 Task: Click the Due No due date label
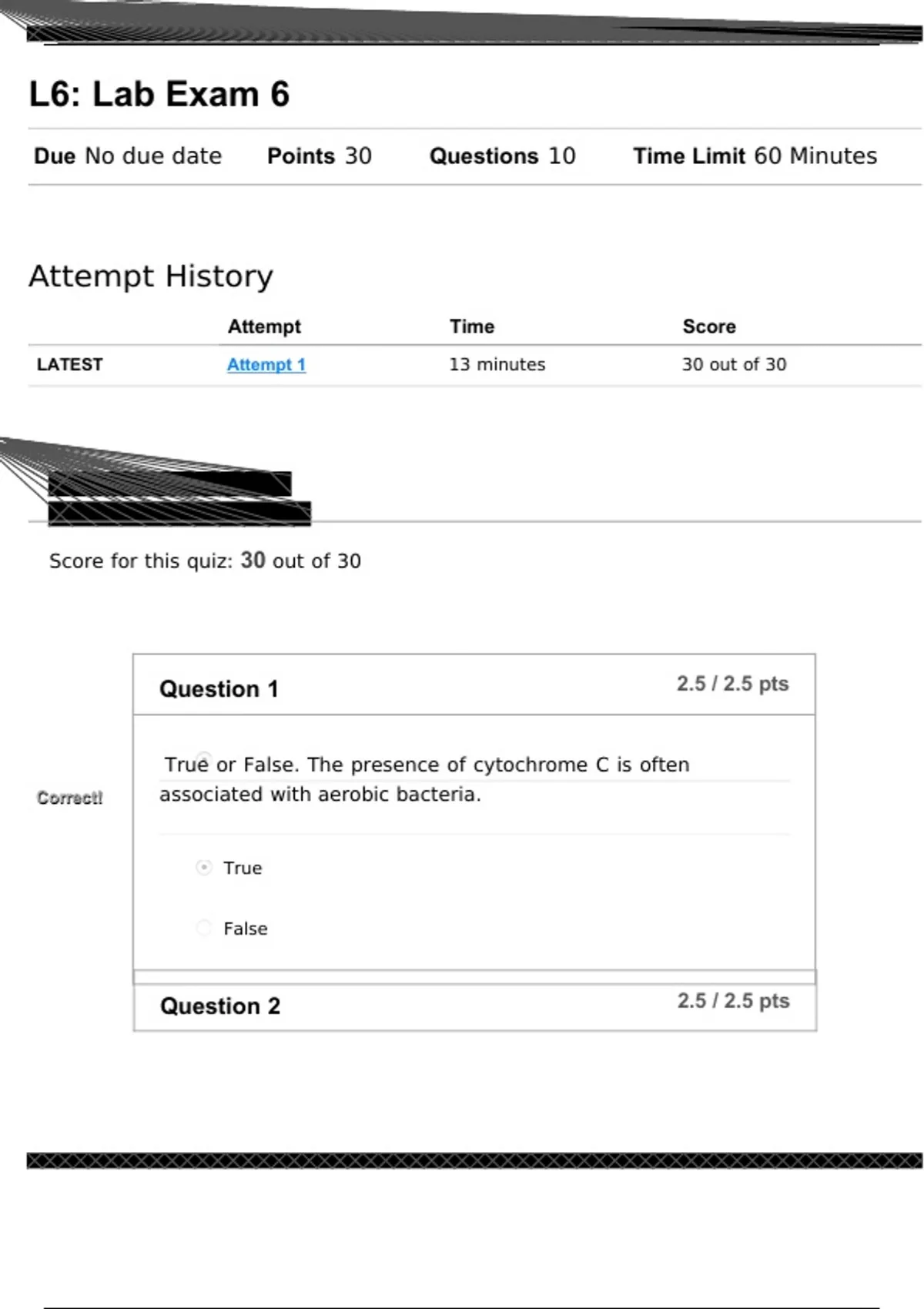coord(128,156)
